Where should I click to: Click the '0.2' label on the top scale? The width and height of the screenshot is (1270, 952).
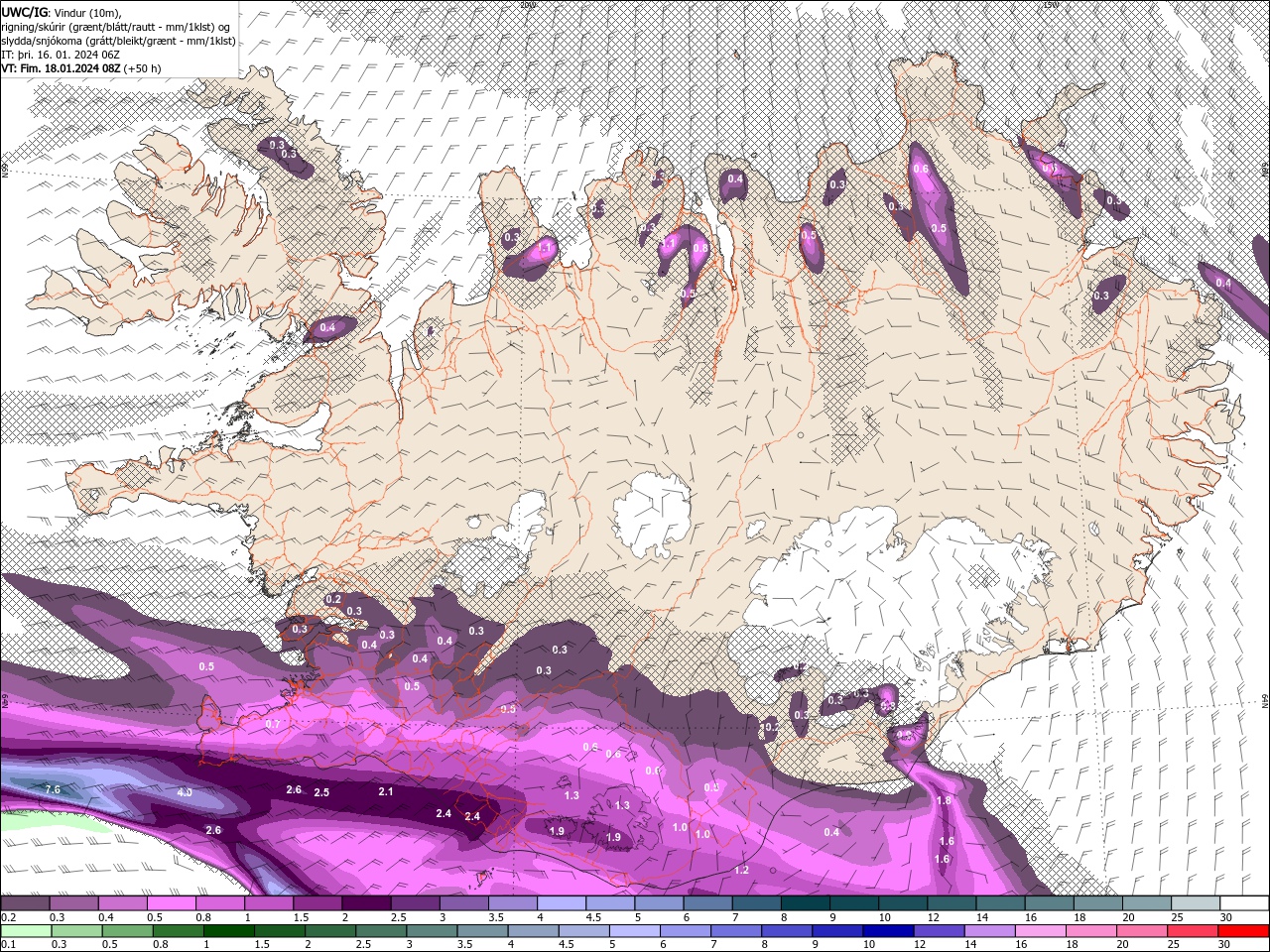pos(8,917)
